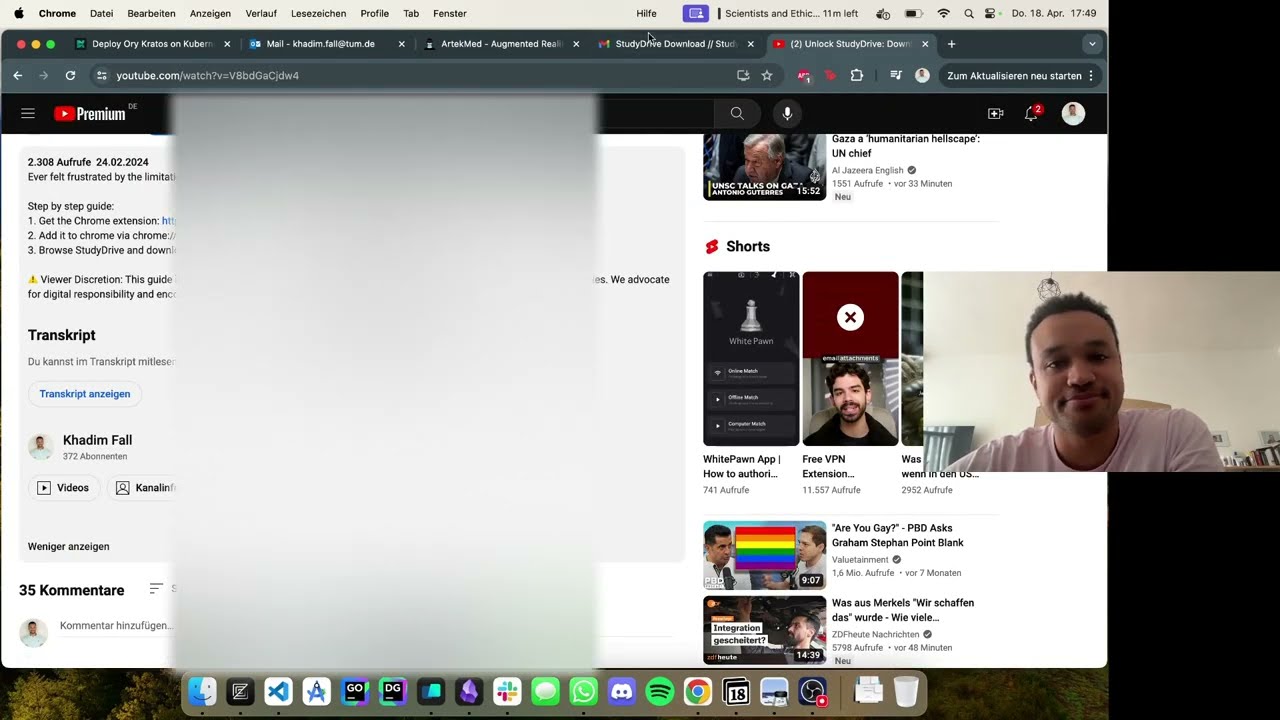Open Chrome extensions puzzle icon
Image resolution: width=1280 pixels, height=720 pixels.
[857, 75]
